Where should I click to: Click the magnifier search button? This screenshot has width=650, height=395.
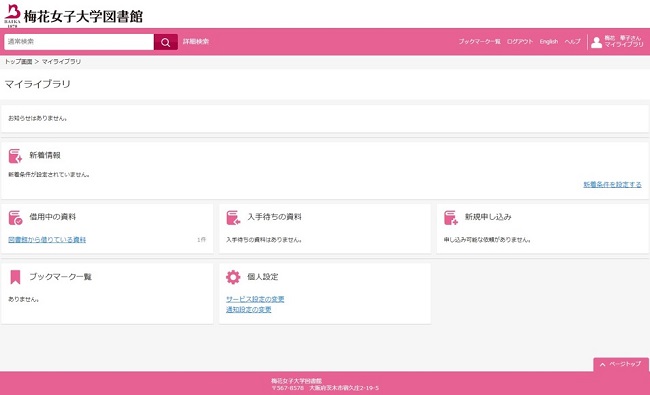166,42
